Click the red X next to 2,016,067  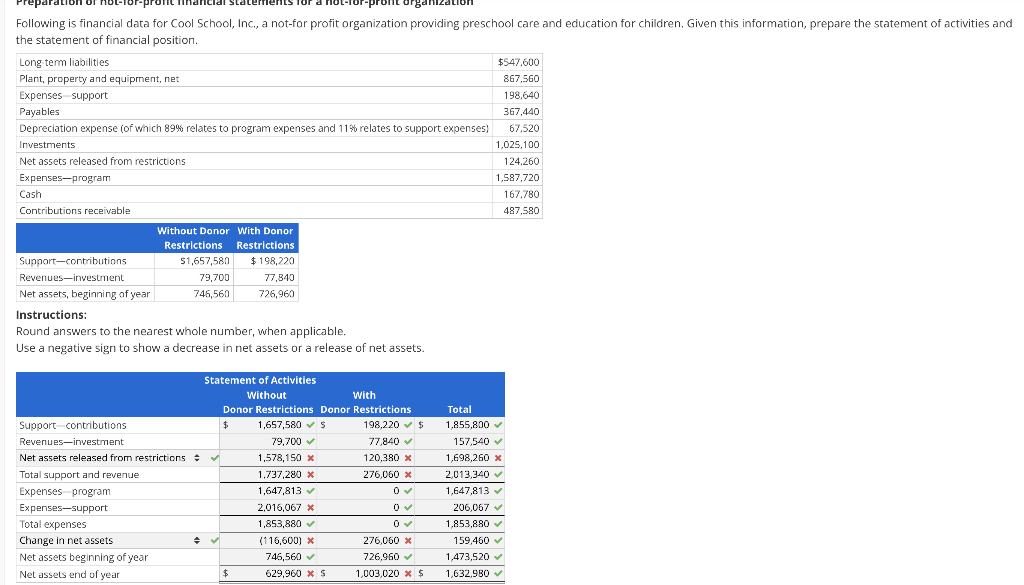click(311, 508)
